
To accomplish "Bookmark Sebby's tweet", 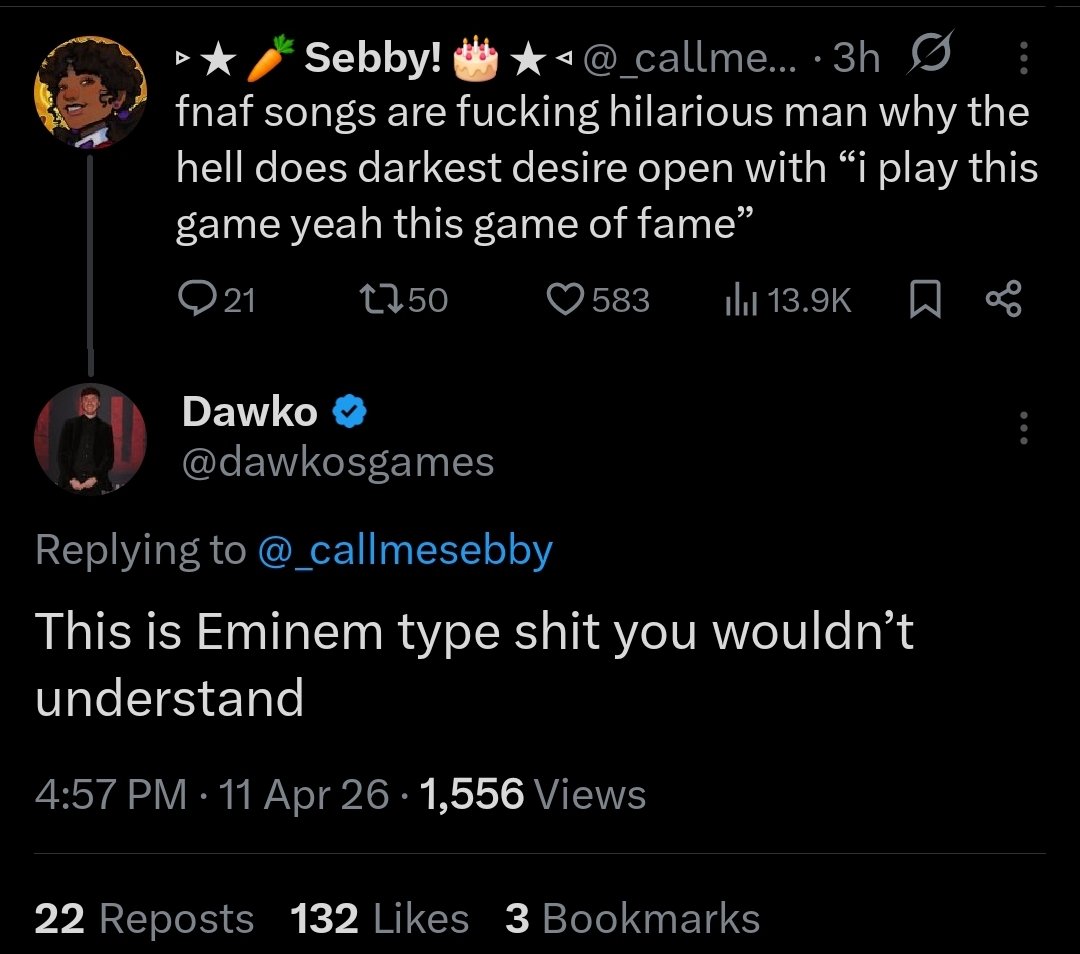I will click(925, 300).
